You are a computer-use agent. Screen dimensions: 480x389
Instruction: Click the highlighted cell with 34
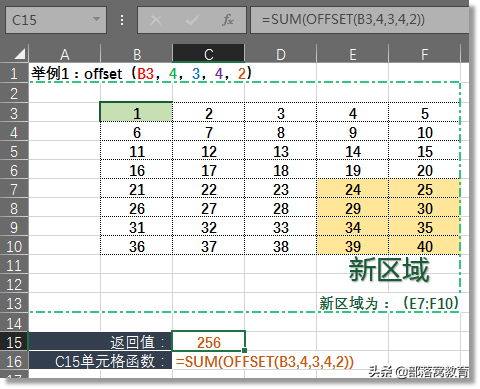(353, 227)
